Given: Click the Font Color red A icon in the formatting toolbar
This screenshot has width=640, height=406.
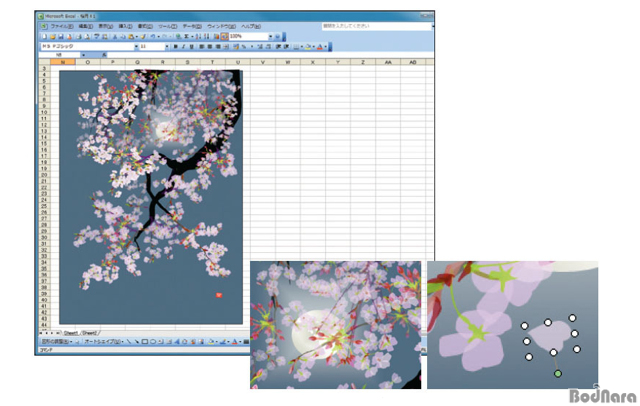Looking at the screenshot, I should [320, 47].
